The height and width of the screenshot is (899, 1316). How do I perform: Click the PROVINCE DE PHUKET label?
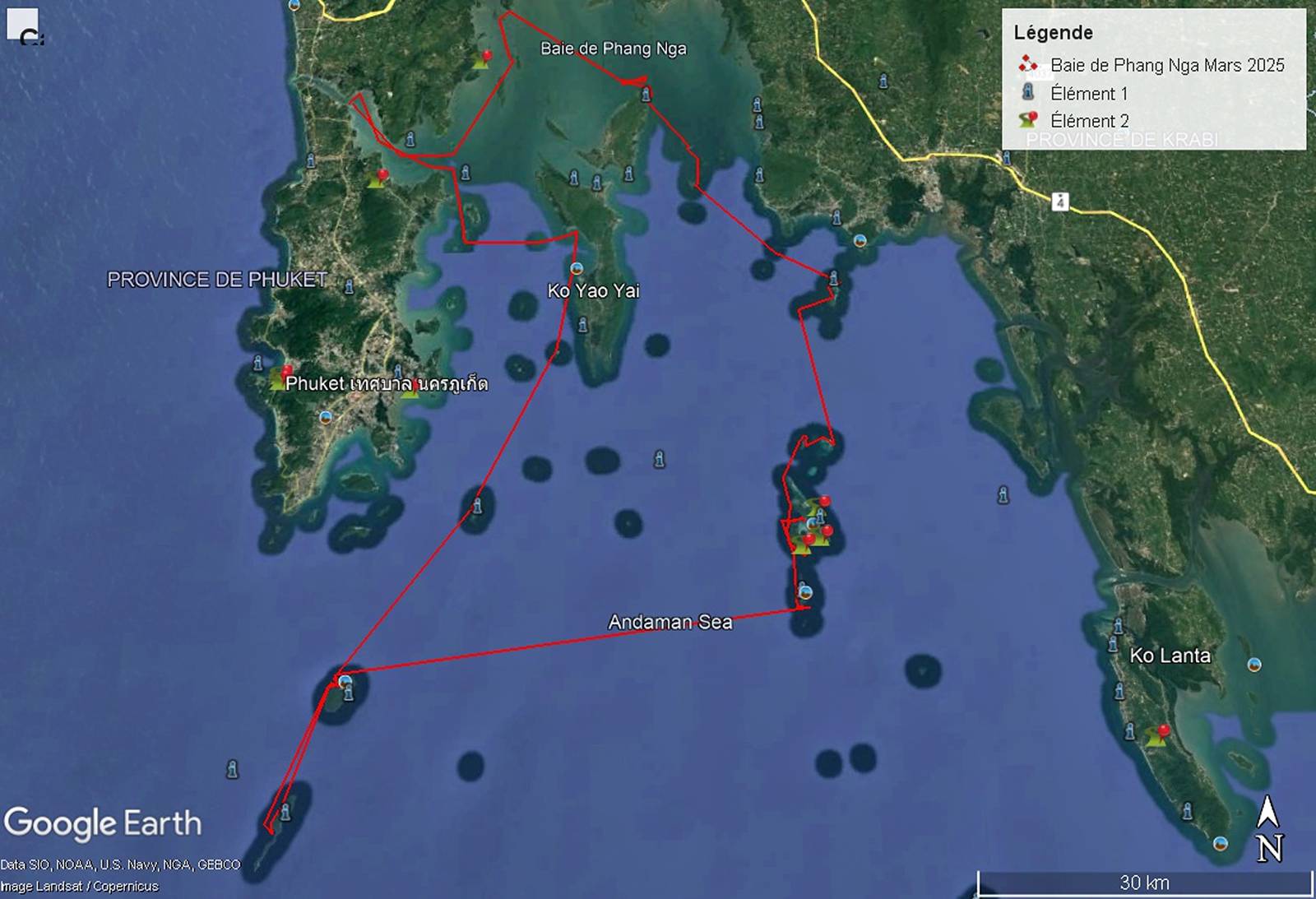217,280
